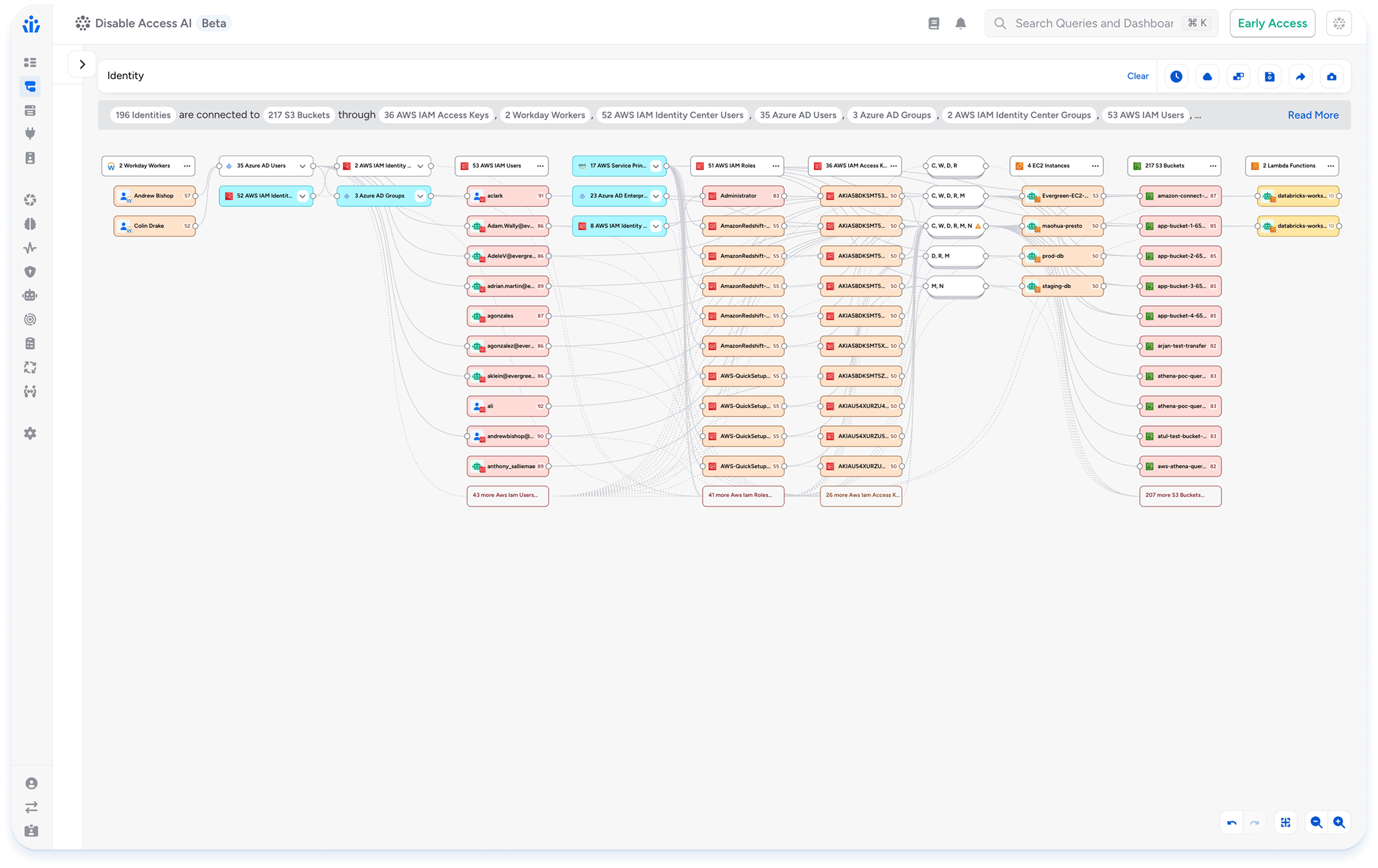The image size is (1378, 868).
Task: Expand the 17 AWS Service Principals node
Action: point(656,166)
